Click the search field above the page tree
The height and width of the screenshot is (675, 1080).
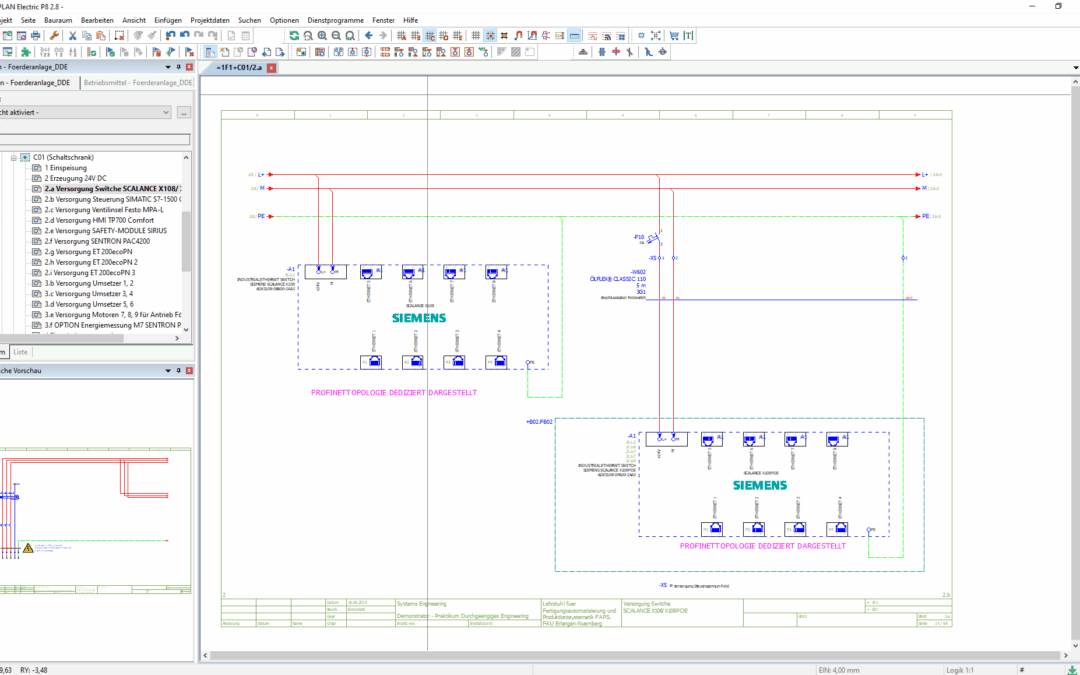coord(95,140)
